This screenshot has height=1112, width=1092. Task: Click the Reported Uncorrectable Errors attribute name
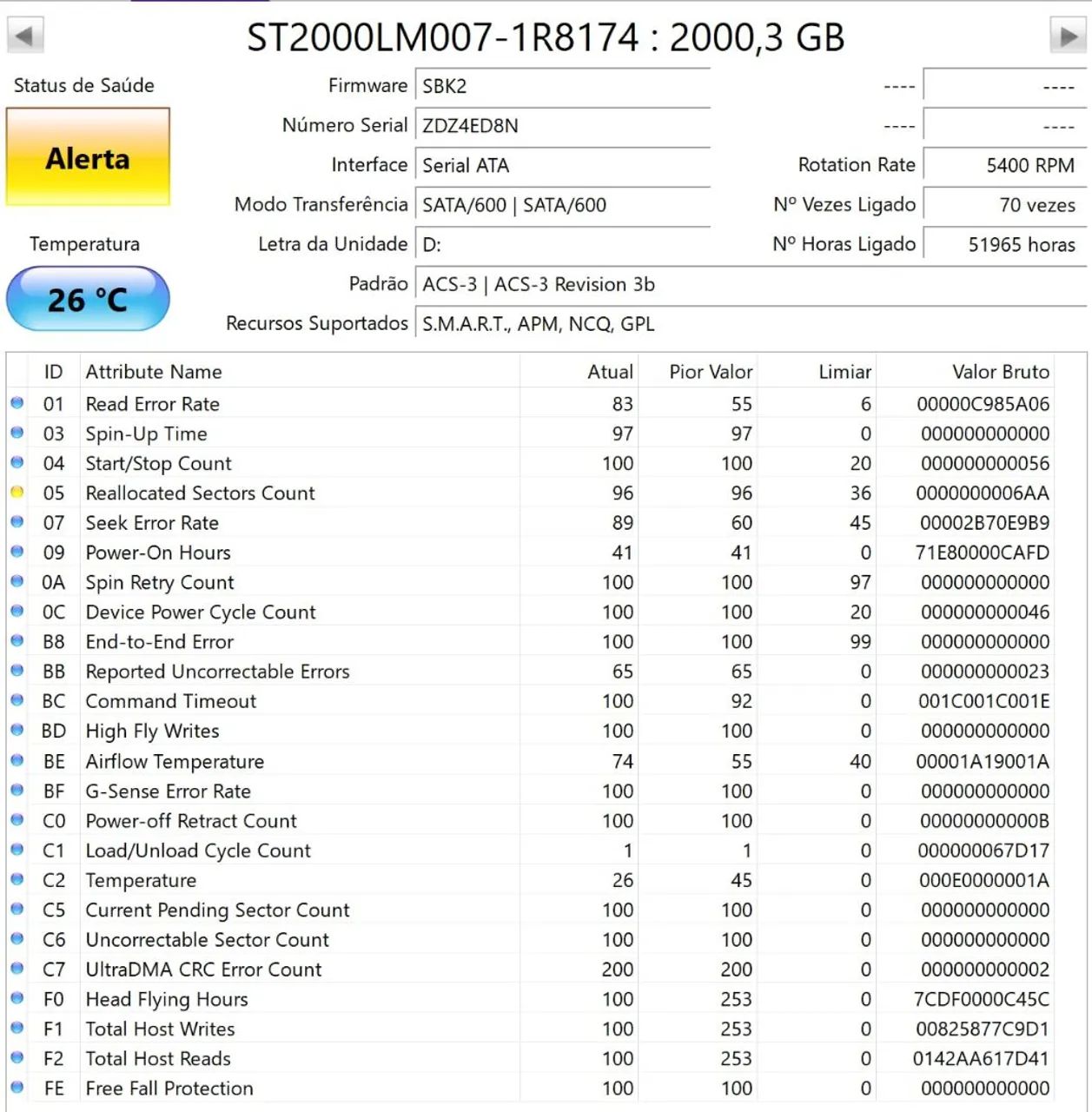click(217, 672)
